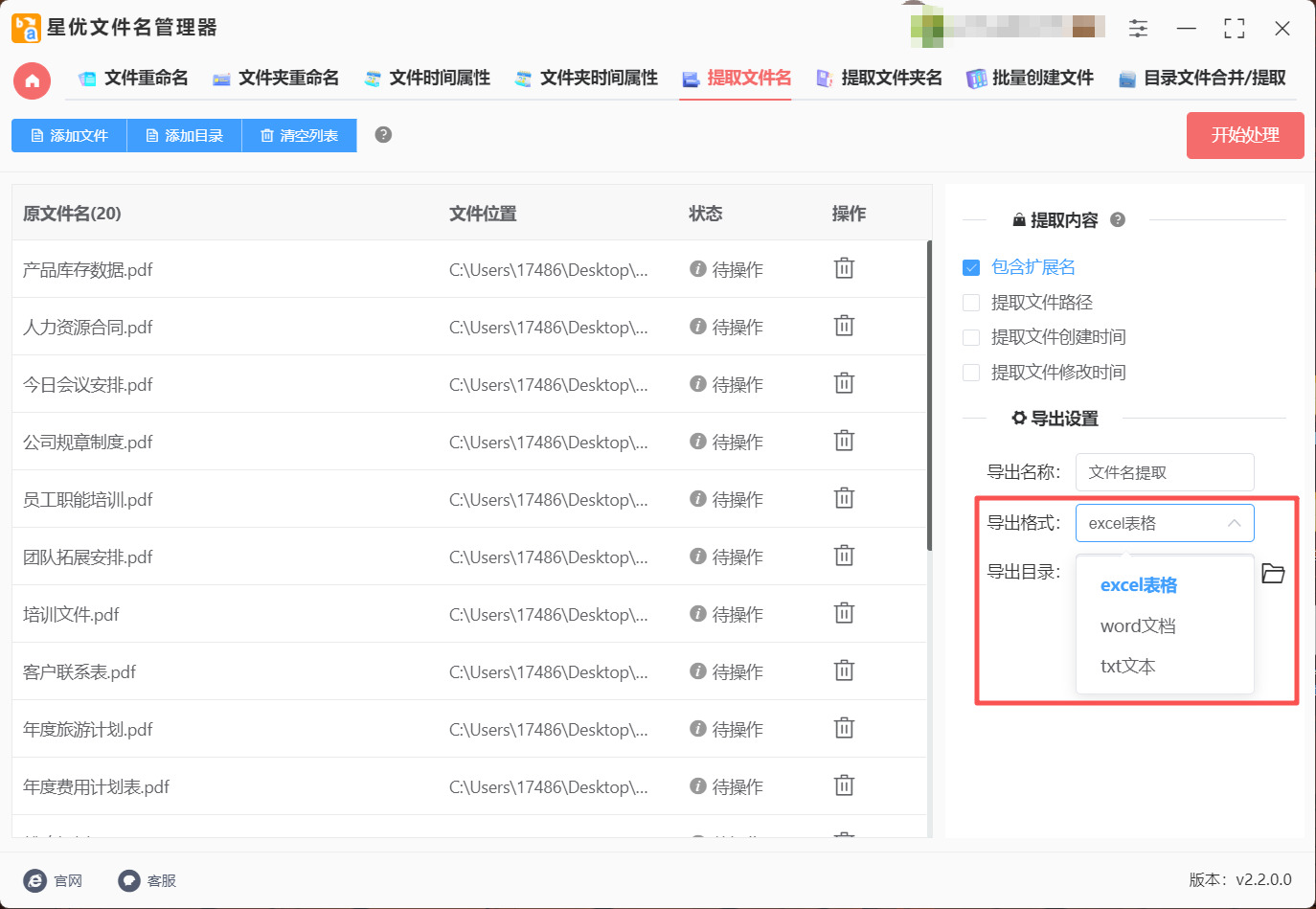Click the 官网 website icon
Viewport: 1316px width, 909px height.
[34, 880]
